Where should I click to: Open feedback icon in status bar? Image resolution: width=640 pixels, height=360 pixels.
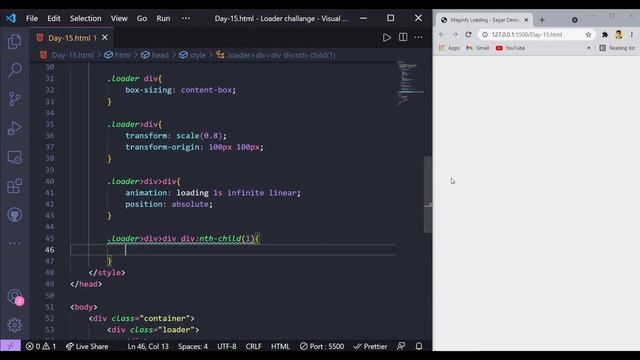pyautogui.click(x=401, y=346)
